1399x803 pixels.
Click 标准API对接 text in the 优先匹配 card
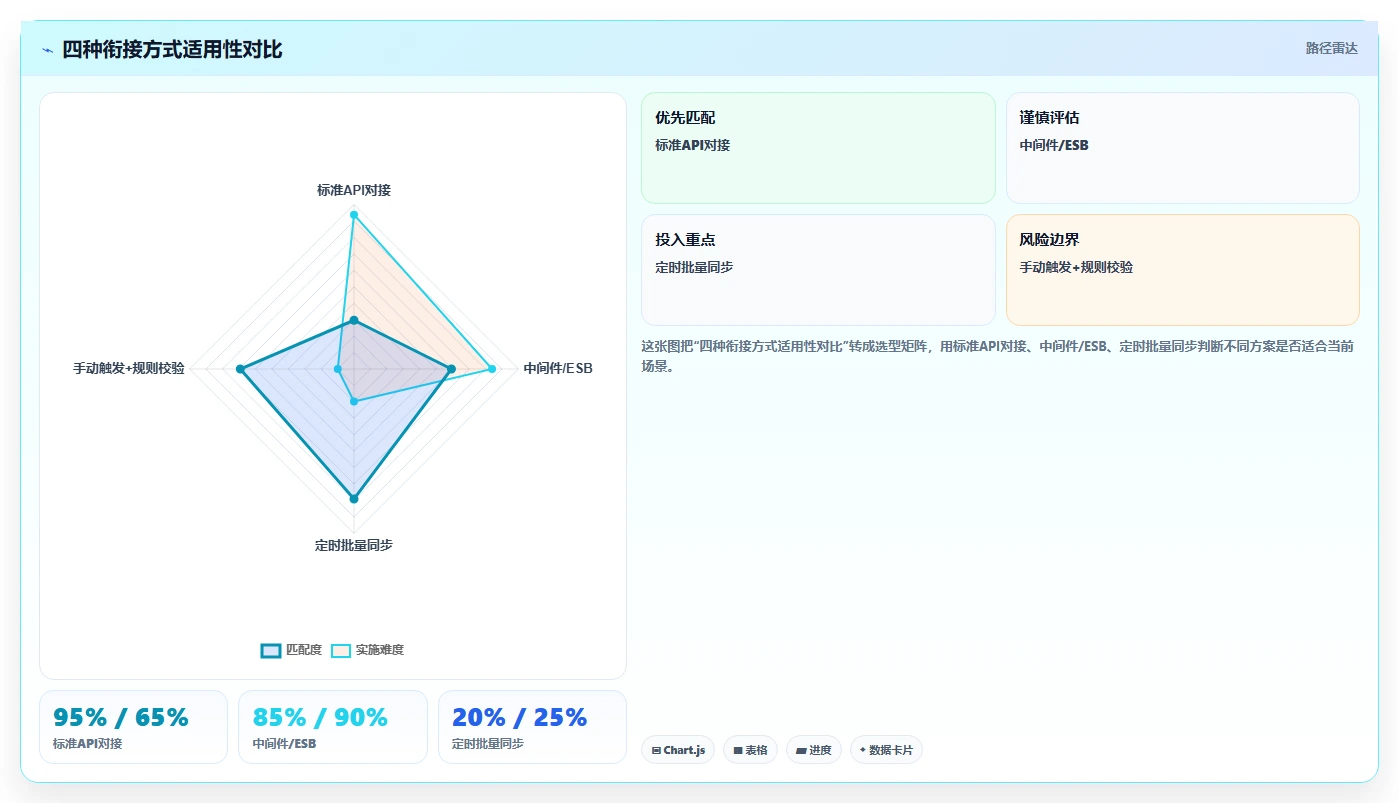(693, 145)
